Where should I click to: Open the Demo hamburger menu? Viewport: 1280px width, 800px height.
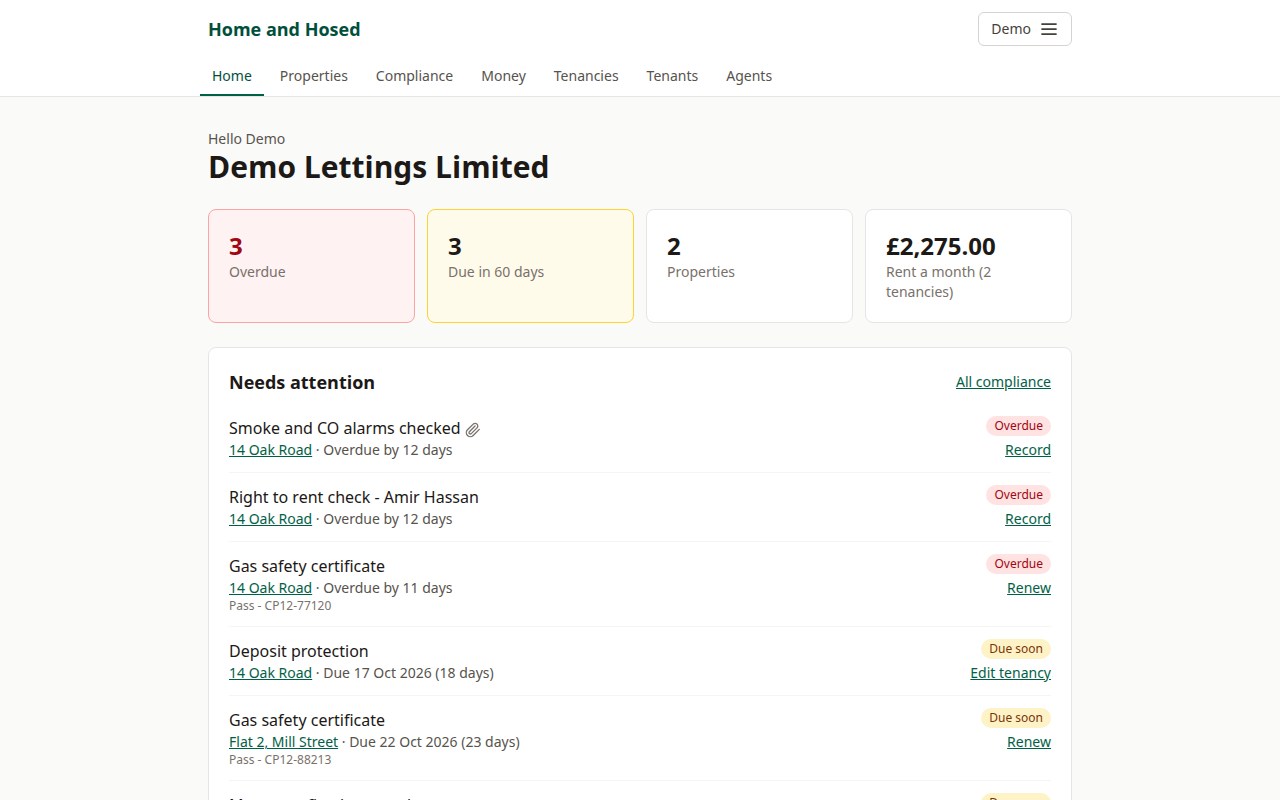[x=1024, y=29]
